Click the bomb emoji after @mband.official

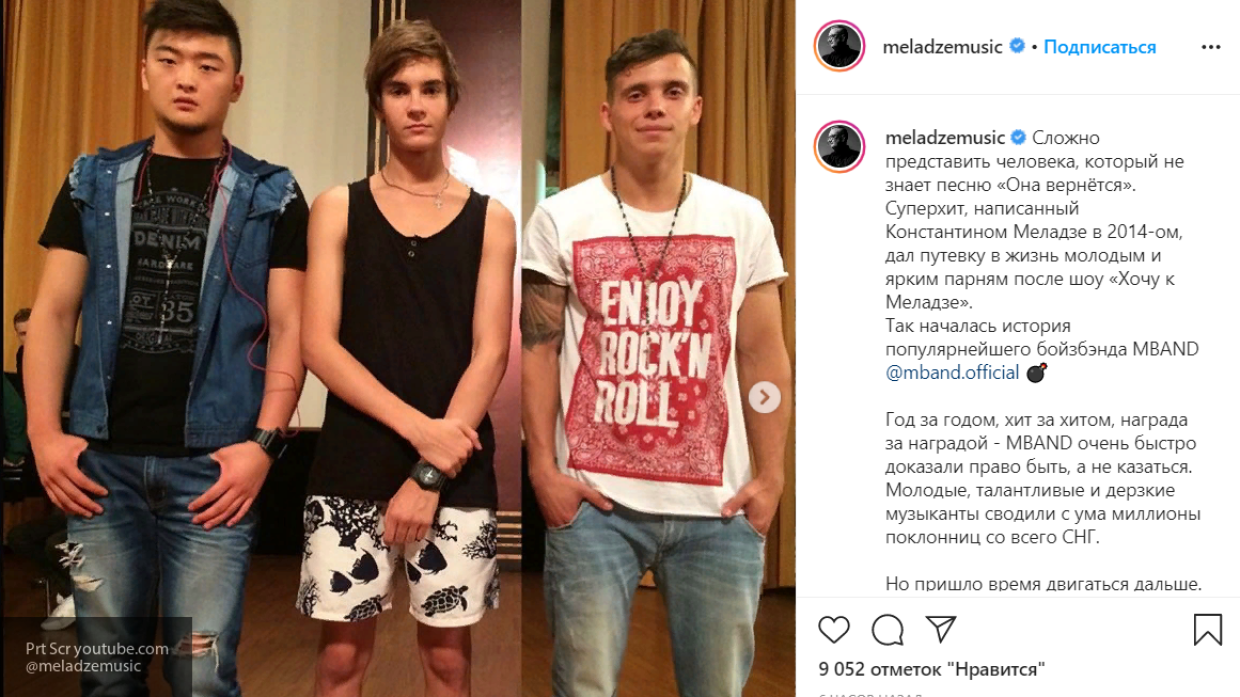pyautogui.click(x=1036, y=373)
